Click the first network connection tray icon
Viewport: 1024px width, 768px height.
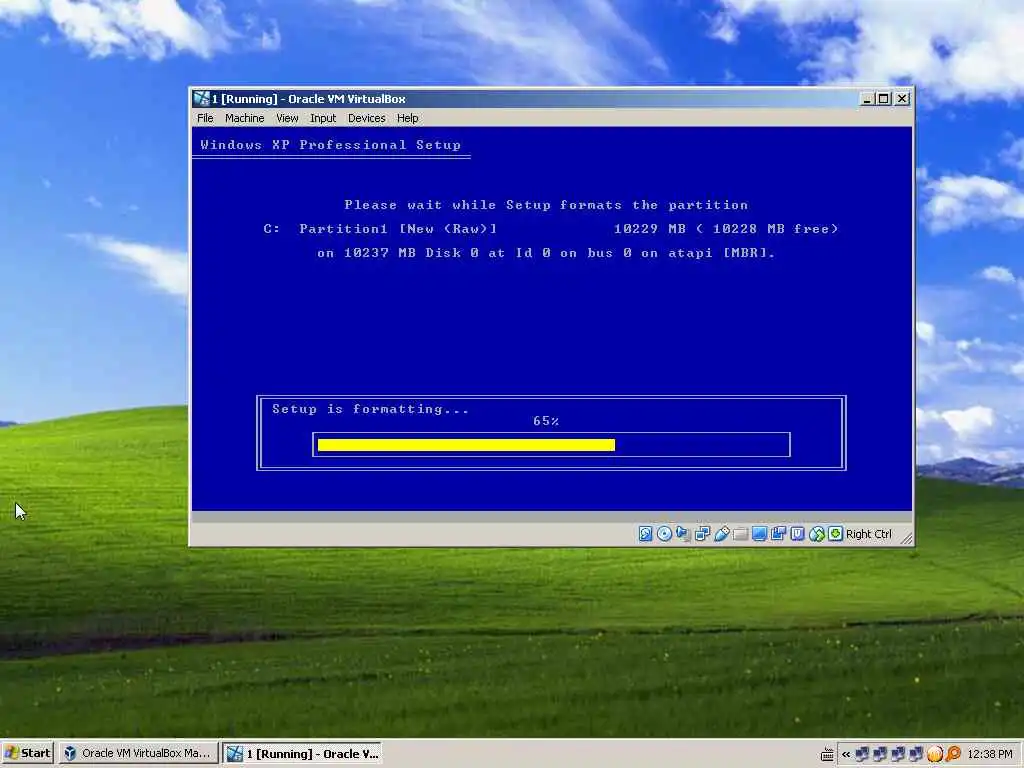(x=862, y=754)
